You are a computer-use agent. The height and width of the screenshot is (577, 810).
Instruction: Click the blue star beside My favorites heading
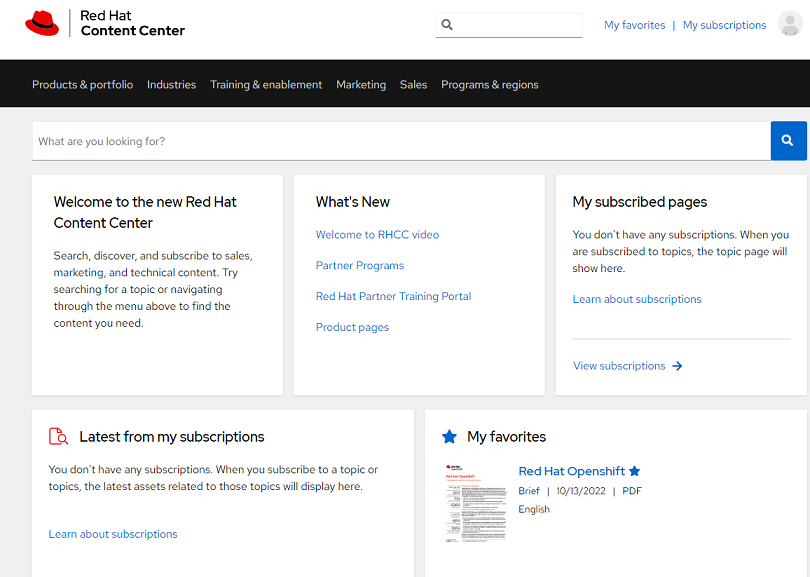[449, 437]
